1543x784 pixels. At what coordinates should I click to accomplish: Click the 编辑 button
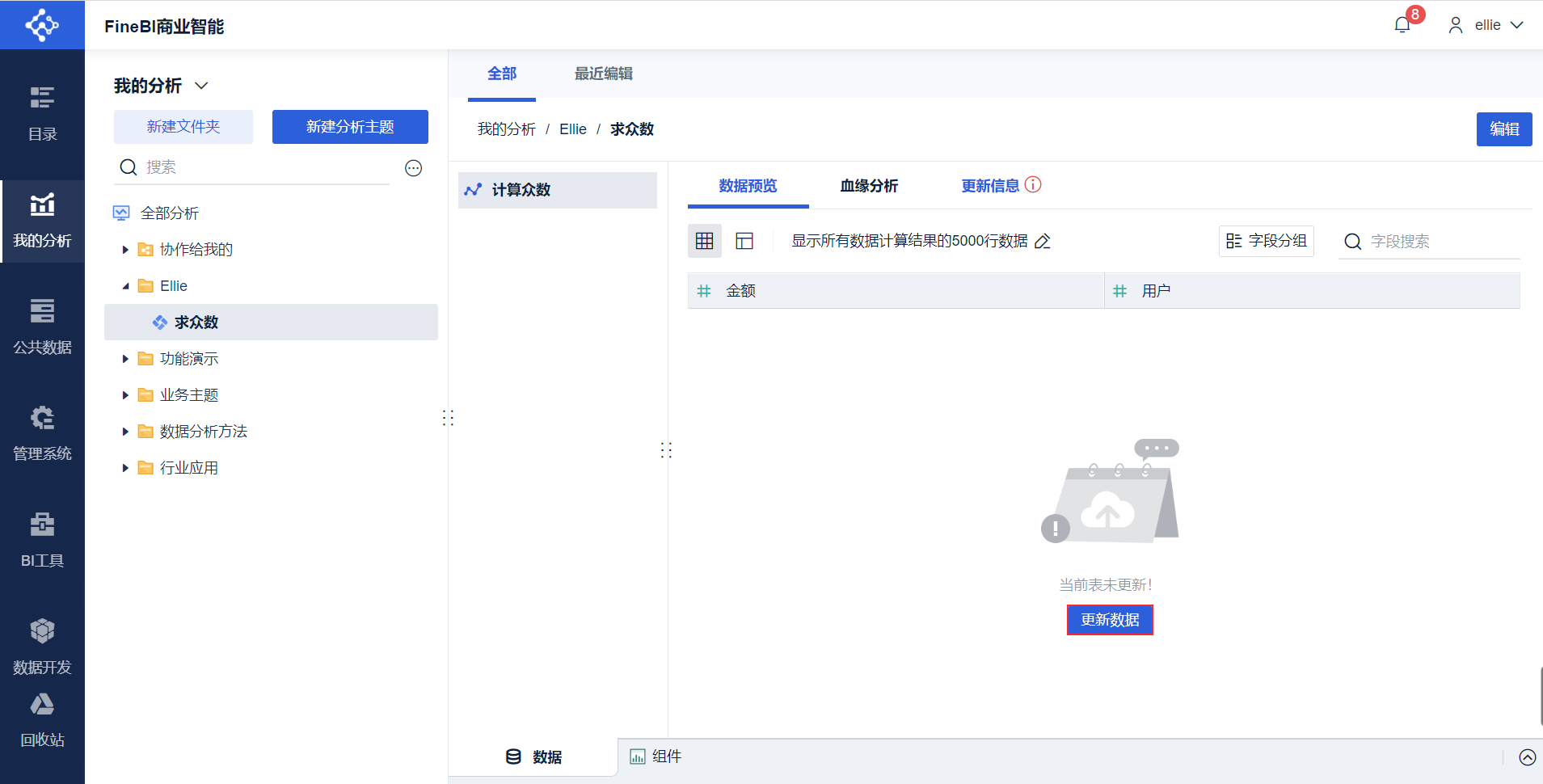point(1504,129)
